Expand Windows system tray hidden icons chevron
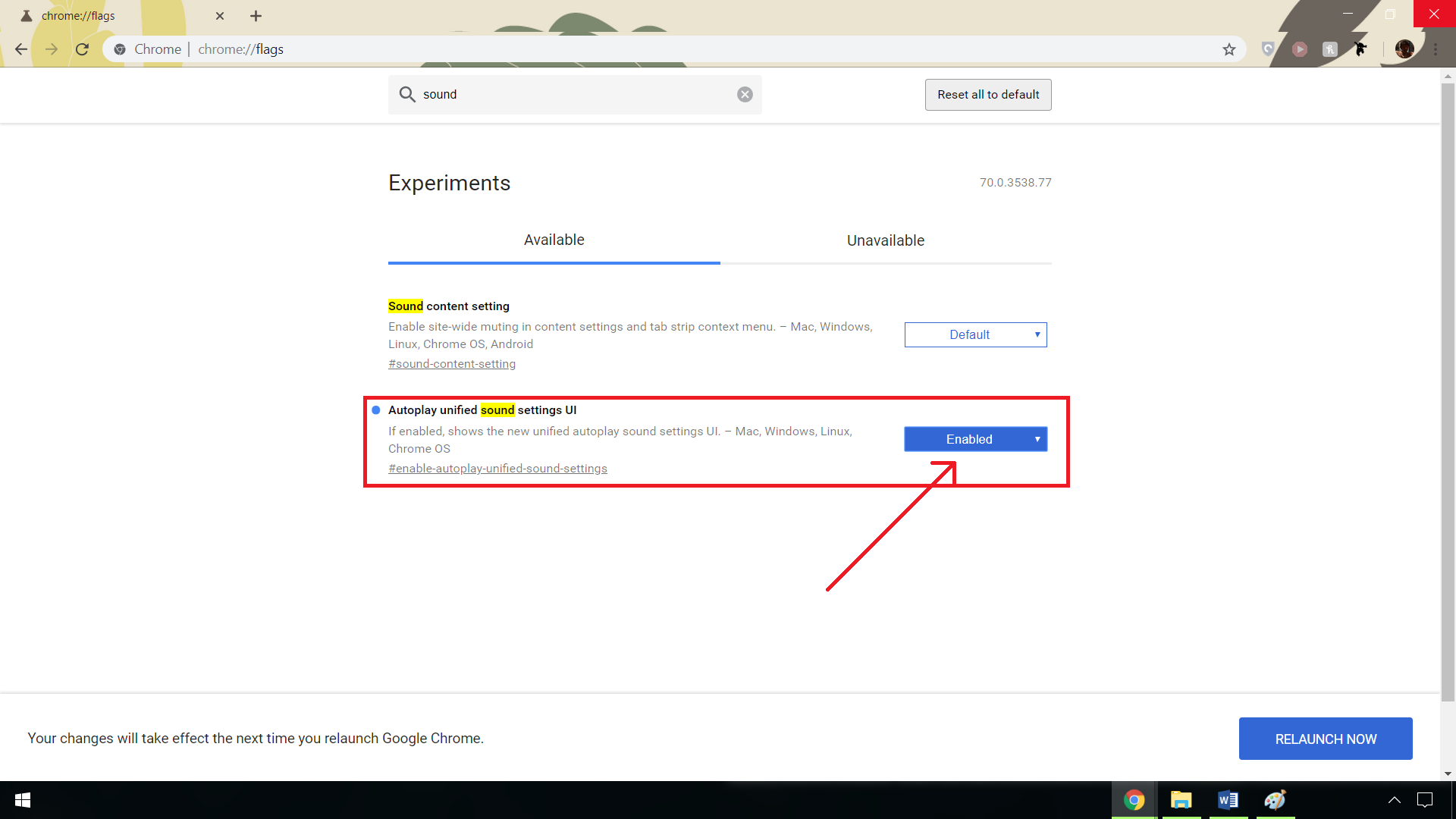 pos(1394,800)
